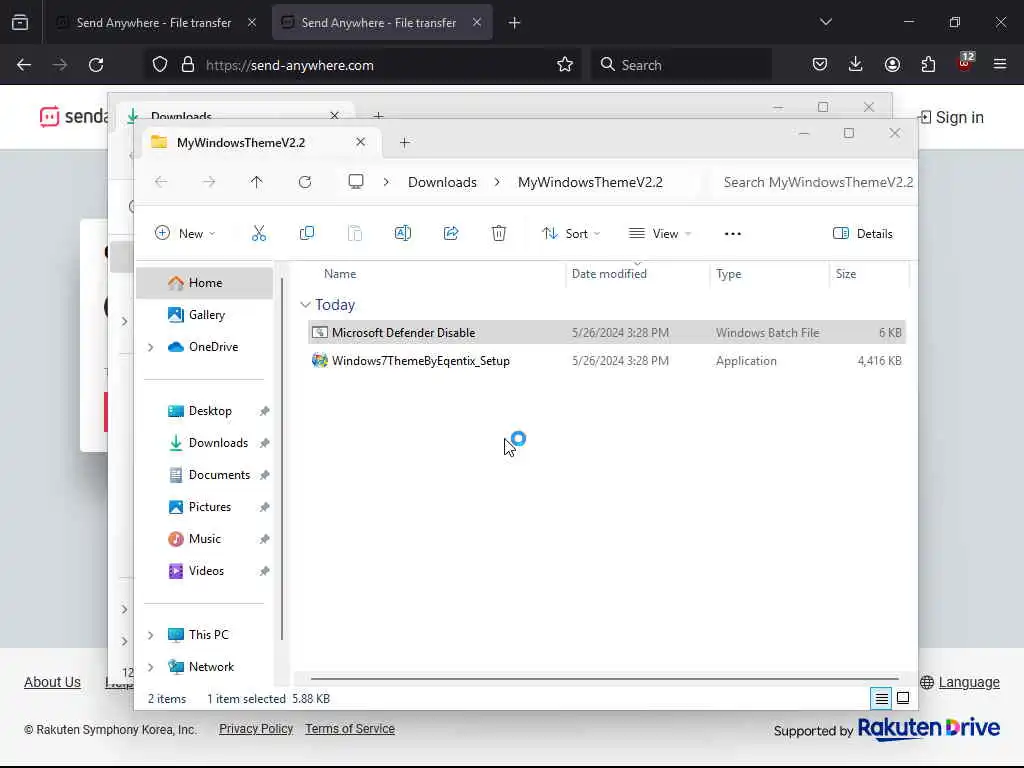Open the See more three-dots menu

(x=733, y=234)
